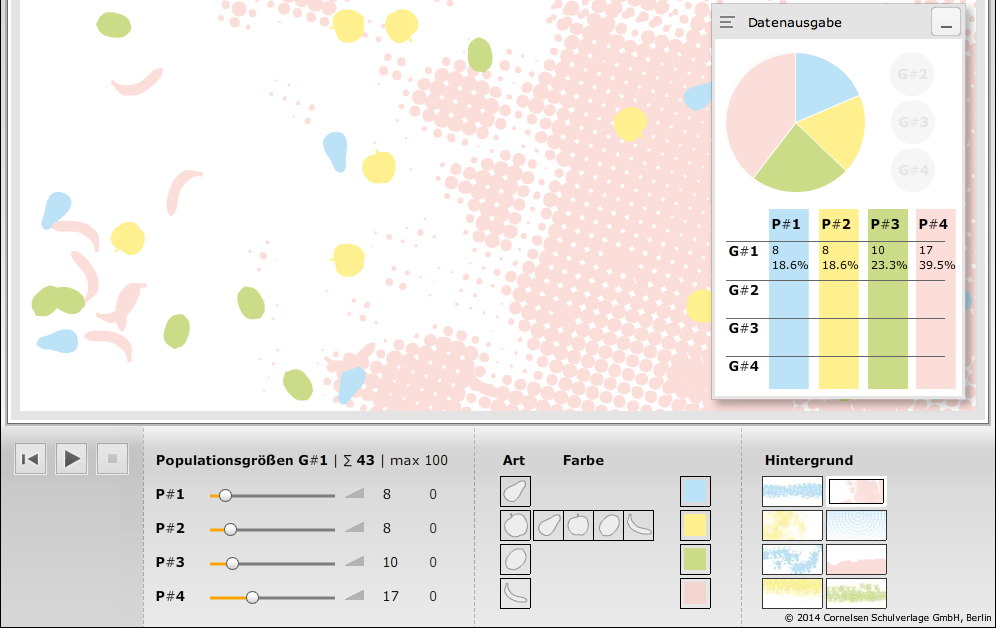This screenshot has height=628, width=996.
Task: Choose pear in the expanded P#2 shape options
Action: click(548, 526)
